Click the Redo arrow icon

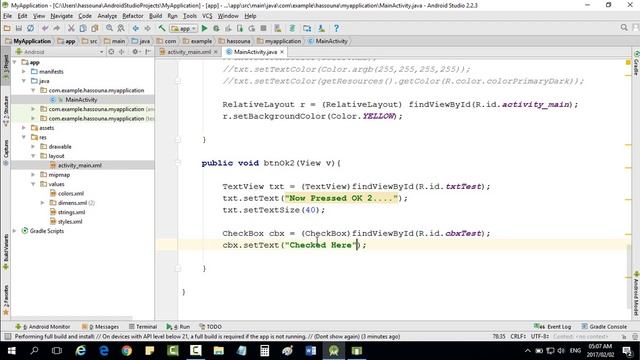57,28
